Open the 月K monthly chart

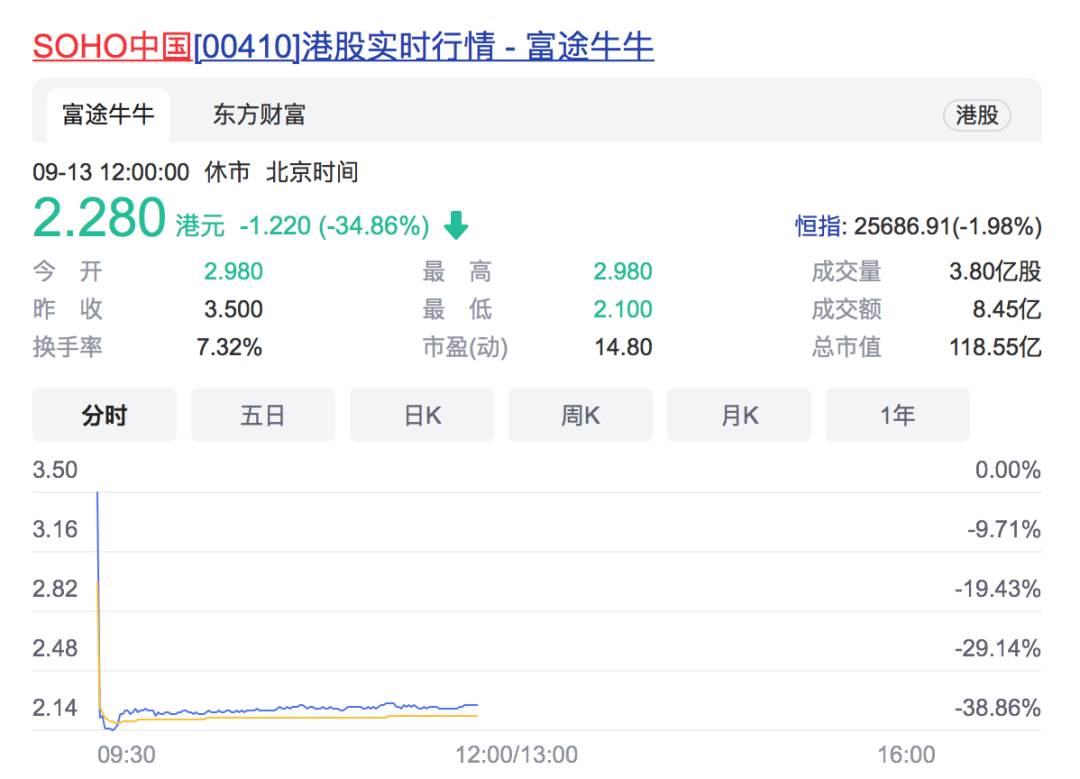point(739,415)
